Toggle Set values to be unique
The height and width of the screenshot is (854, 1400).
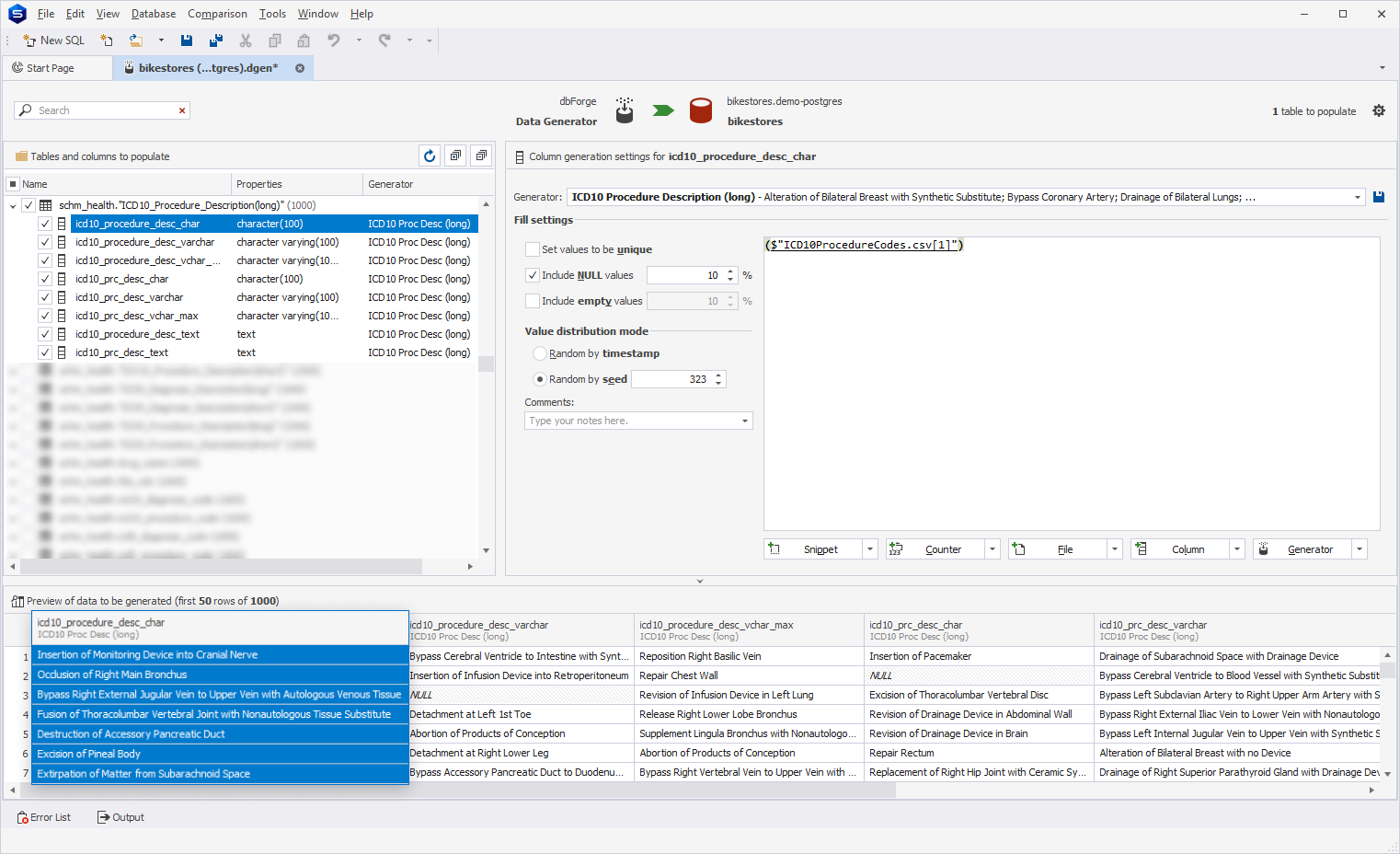point(532,249)
